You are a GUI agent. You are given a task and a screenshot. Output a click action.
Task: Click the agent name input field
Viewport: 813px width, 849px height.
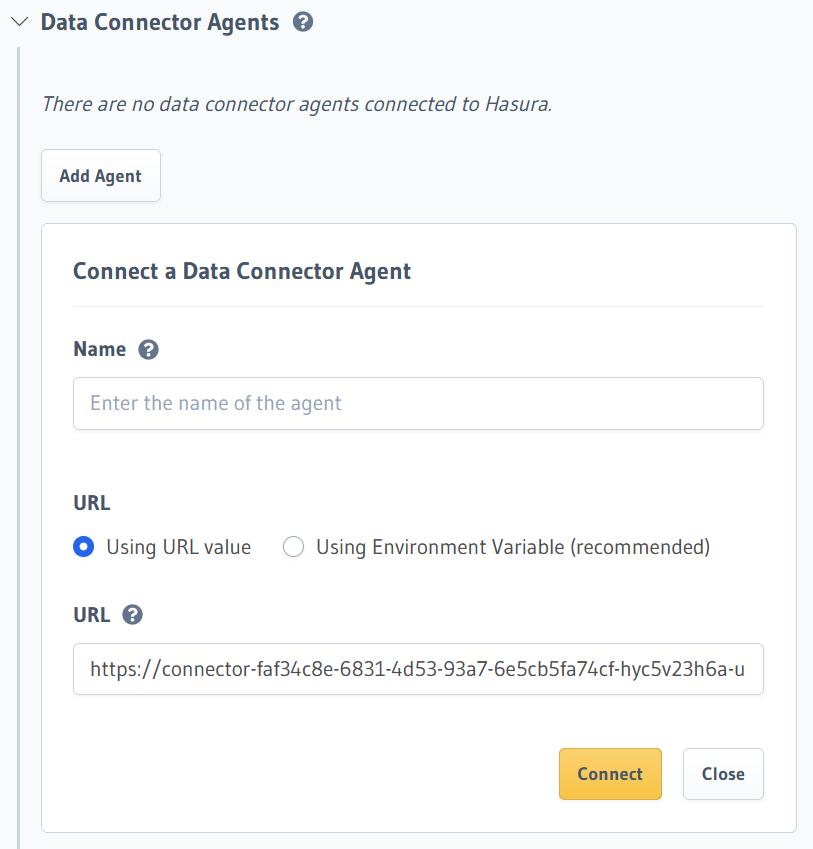click(417, 403)
